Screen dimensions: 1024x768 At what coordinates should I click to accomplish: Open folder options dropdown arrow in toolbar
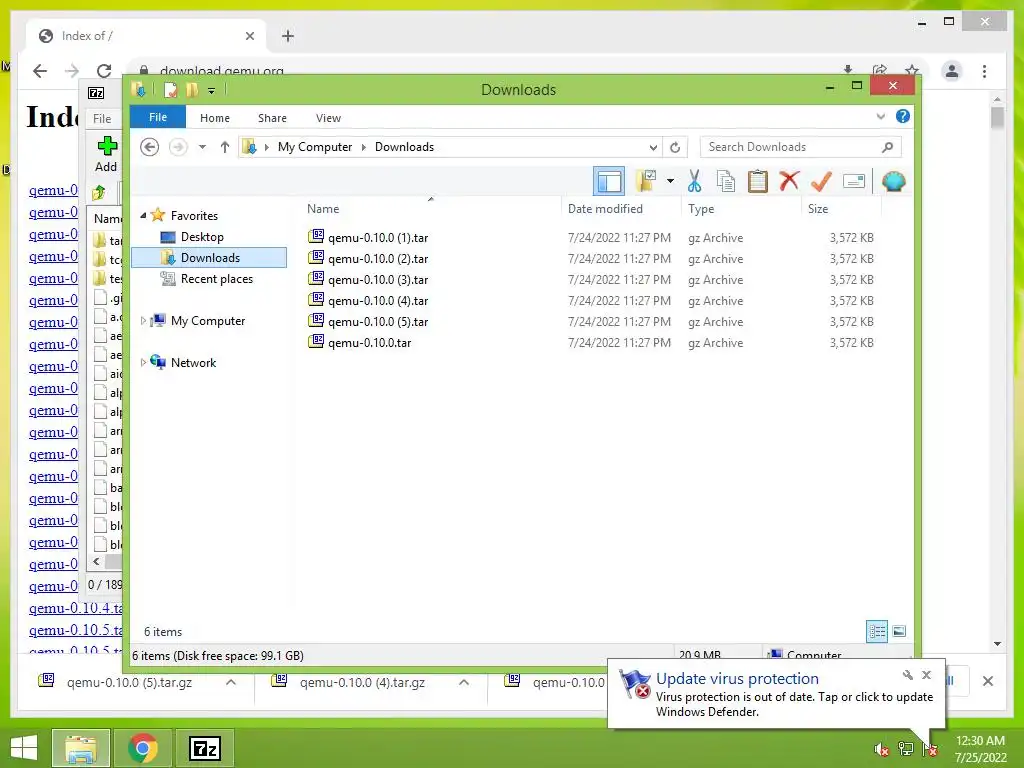click(x=670, y=181)
